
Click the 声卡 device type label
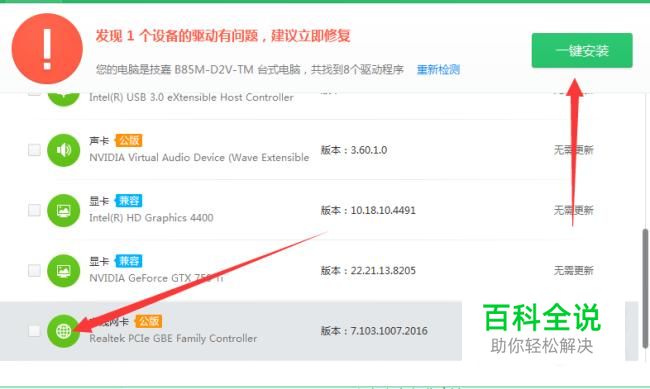(99, 141)
